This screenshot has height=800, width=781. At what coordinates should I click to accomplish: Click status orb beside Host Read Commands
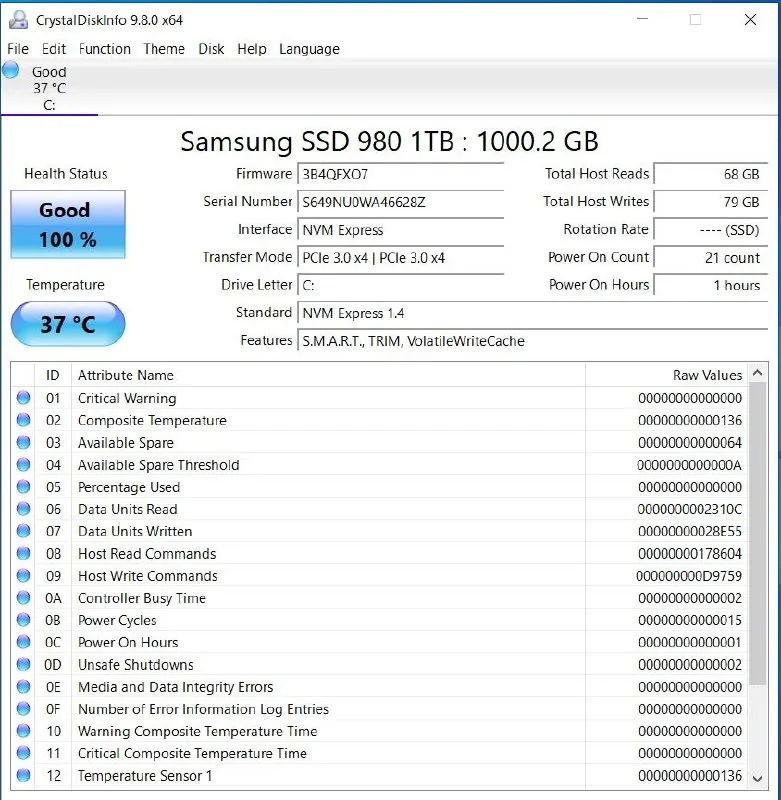[x=23, y=553]
